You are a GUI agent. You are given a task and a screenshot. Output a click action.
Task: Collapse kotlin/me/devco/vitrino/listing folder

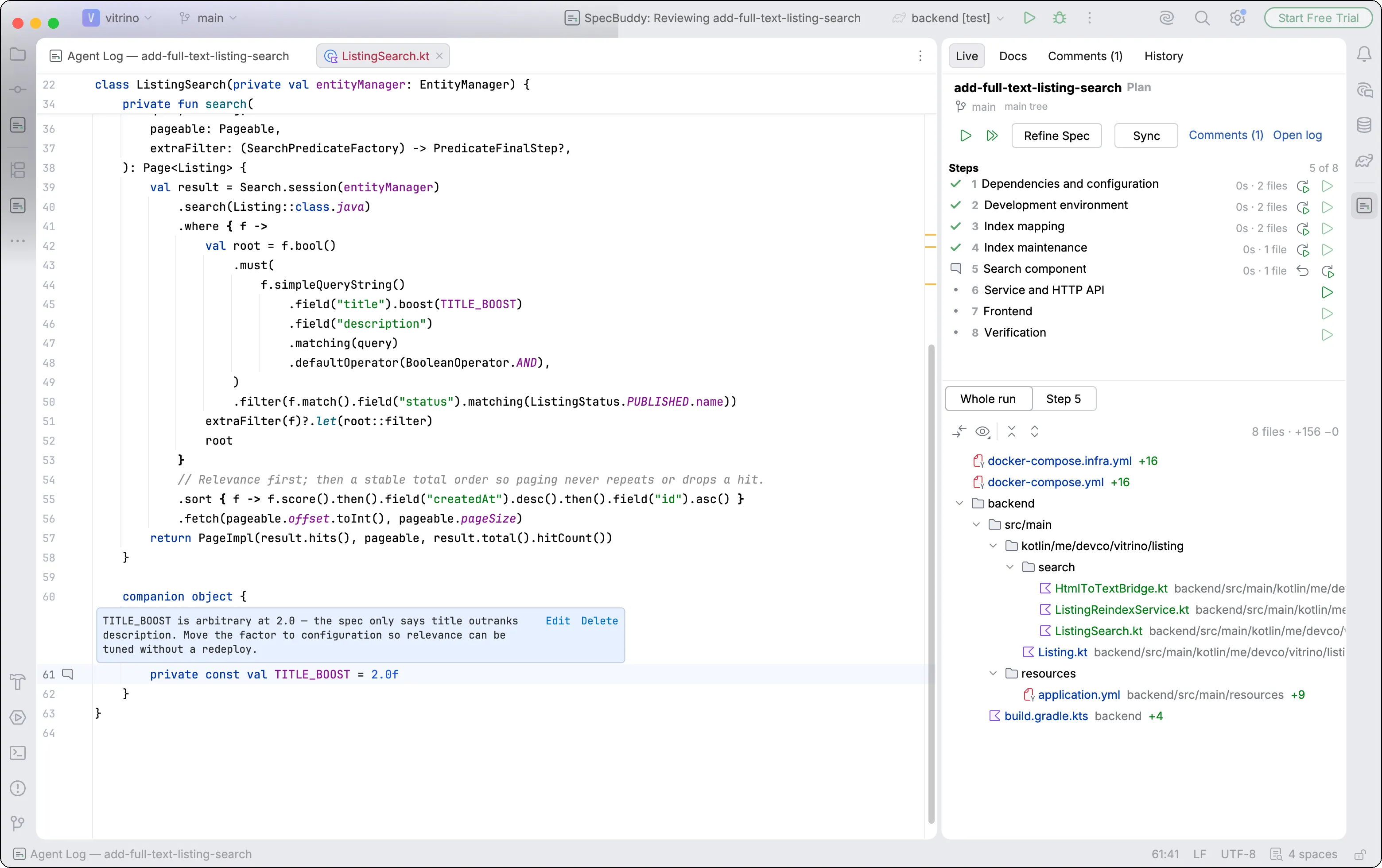pyautogui.click(x=993, y=546)
